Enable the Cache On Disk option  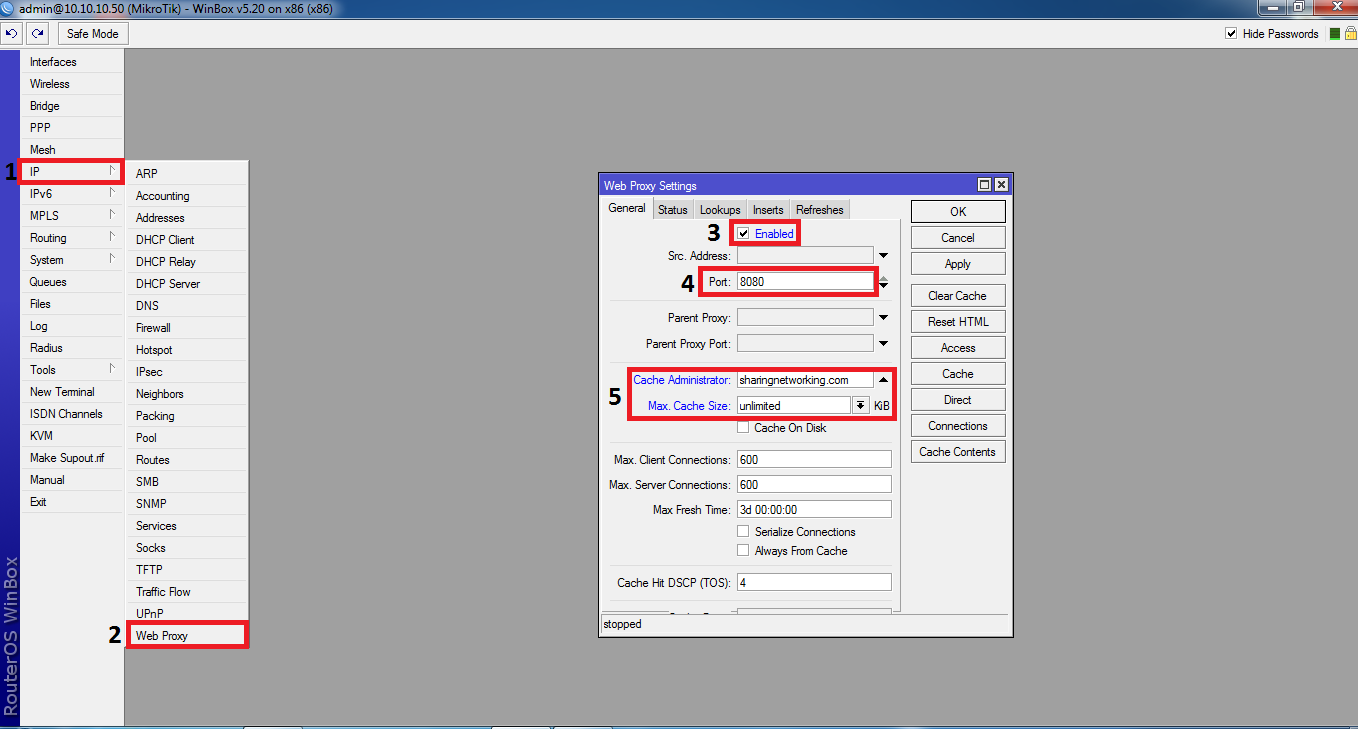pos(742,427)
